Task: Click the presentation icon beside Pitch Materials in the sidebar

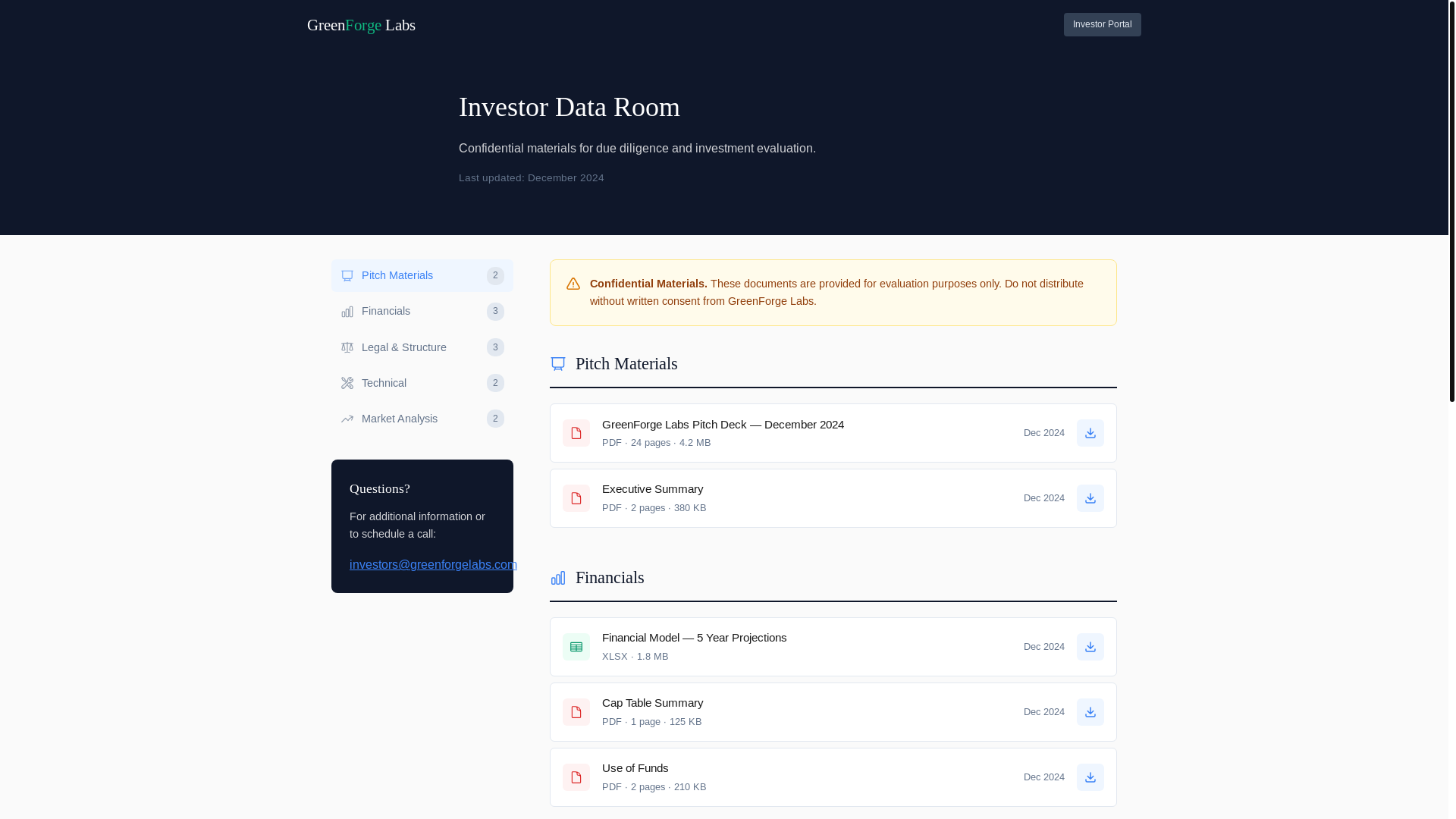Action: click(347, 276)
